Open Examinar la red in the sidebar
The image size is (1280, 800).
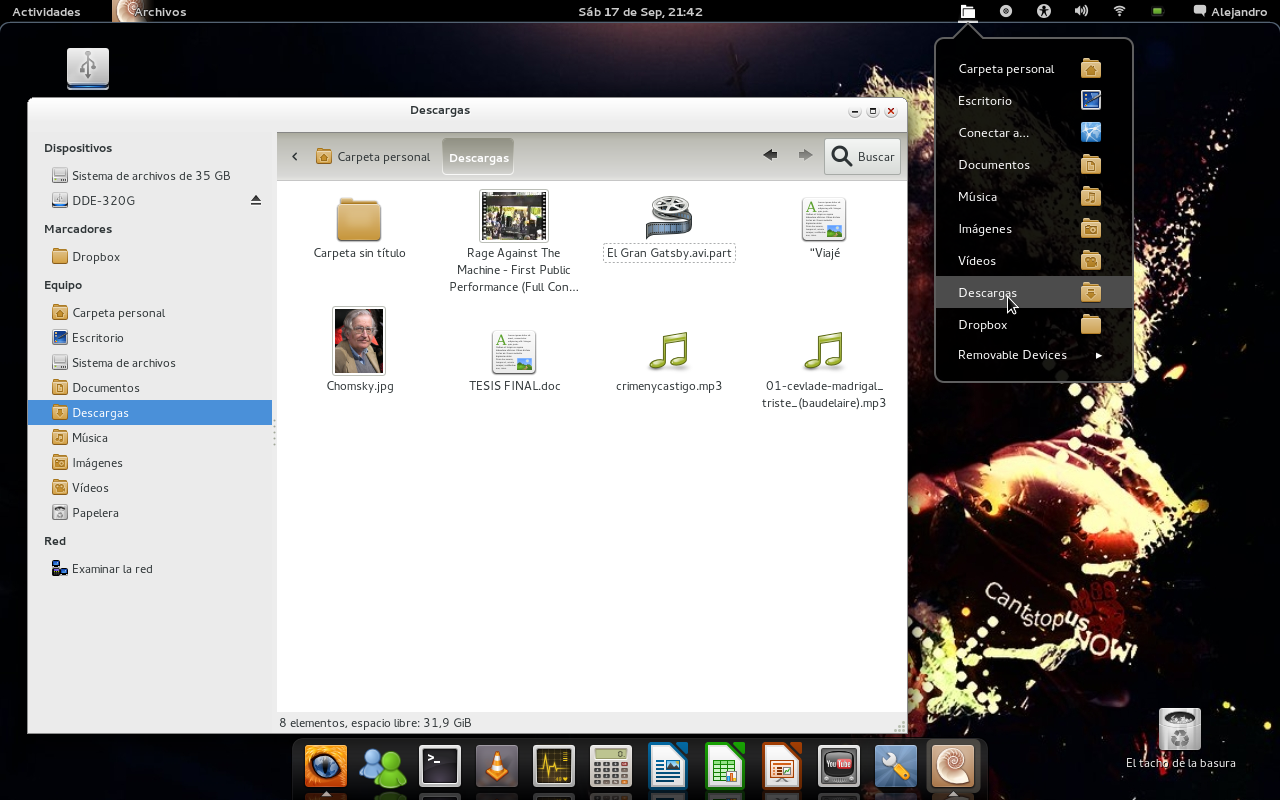click(x=150, y=568)
